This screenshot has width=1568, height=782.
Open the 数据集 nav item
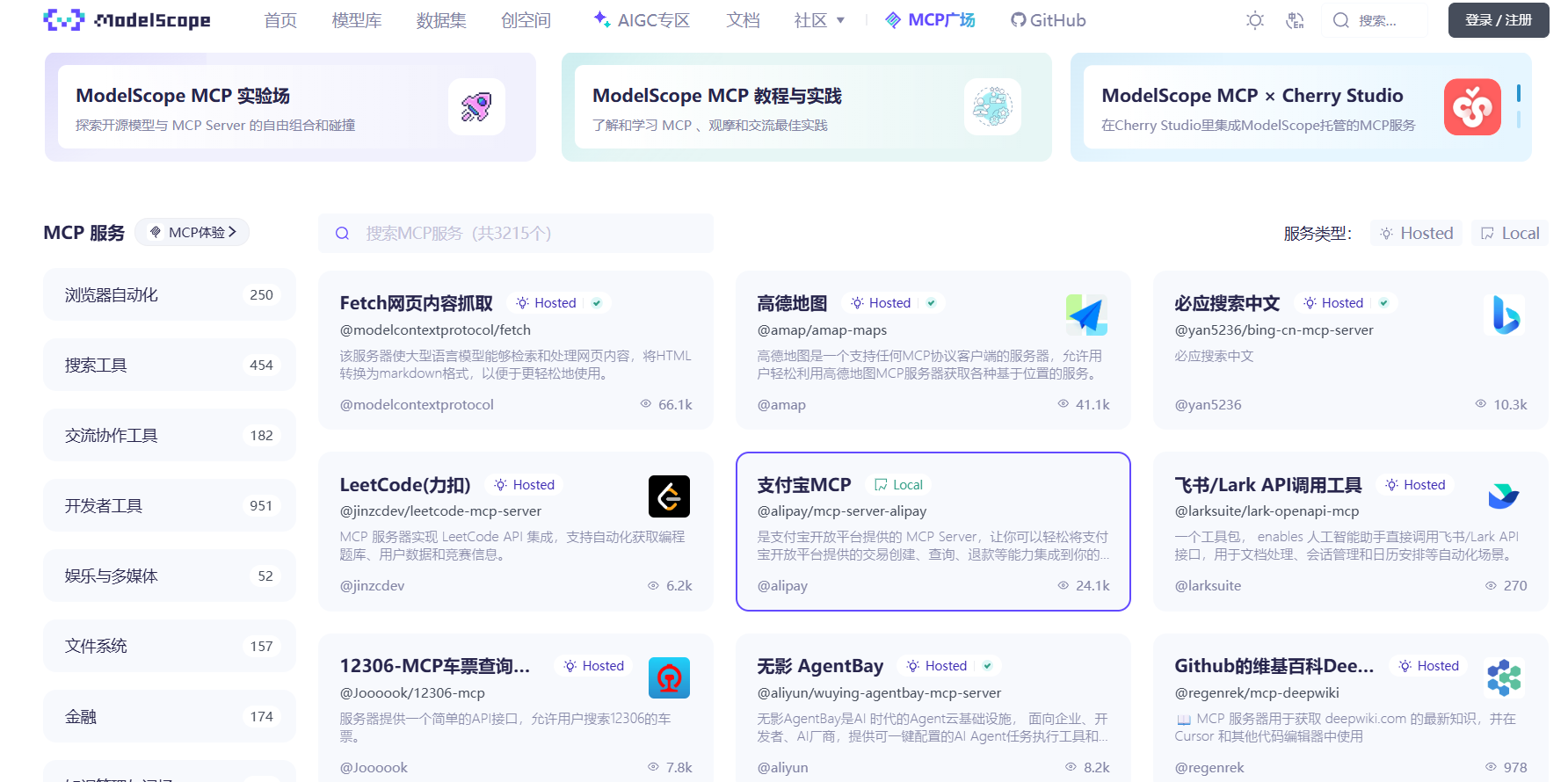441,20
